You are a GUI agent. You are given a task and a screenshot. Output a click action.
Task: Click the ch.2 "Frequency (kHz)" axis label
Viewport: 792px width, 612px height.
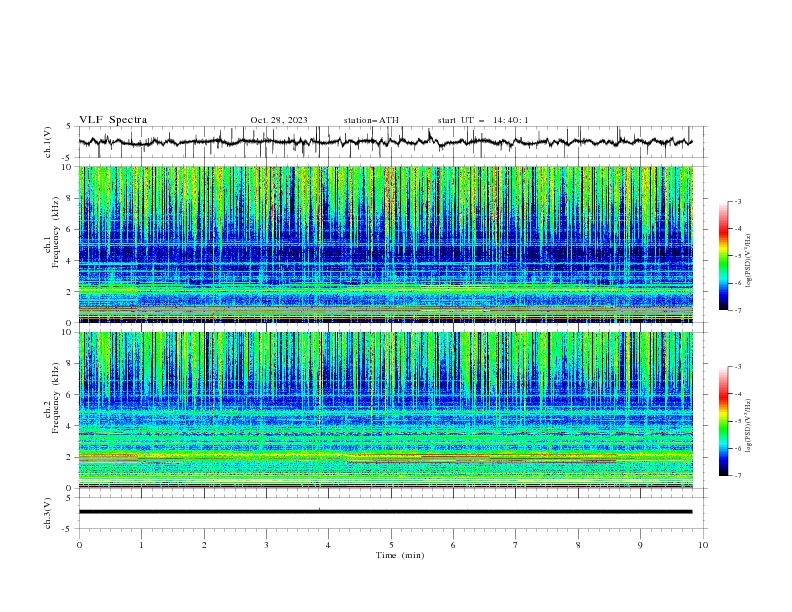point(56,397)
